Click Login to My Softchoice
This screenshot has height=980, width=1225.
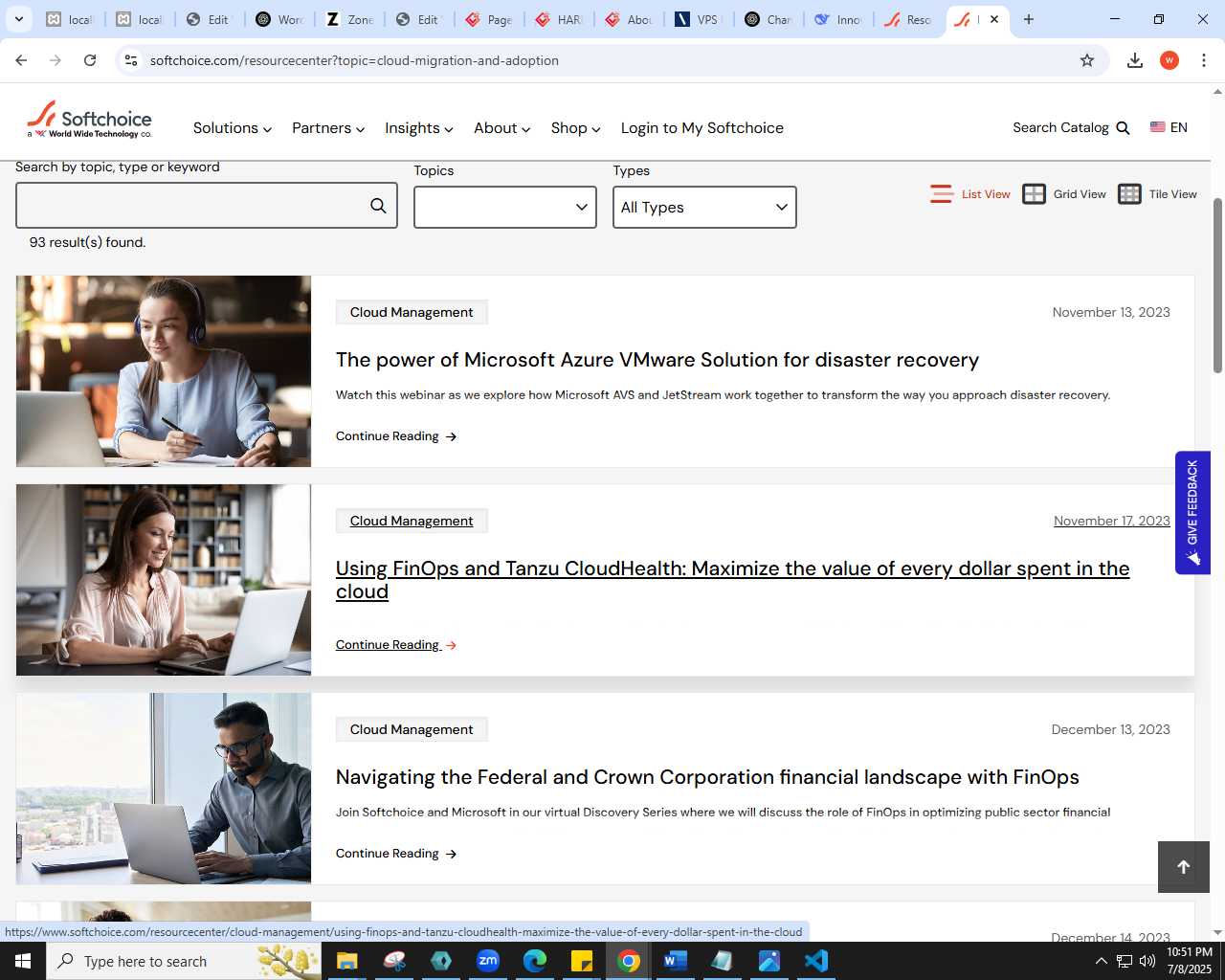click(x=702, y=128)
